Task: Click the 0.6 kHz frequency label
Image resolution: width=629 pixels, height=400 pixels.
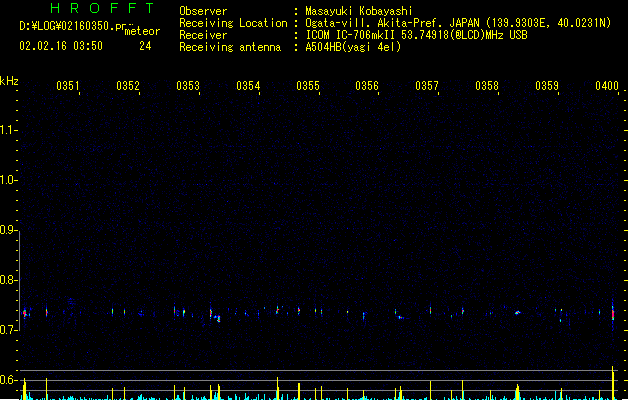Action: pos(7,380)
